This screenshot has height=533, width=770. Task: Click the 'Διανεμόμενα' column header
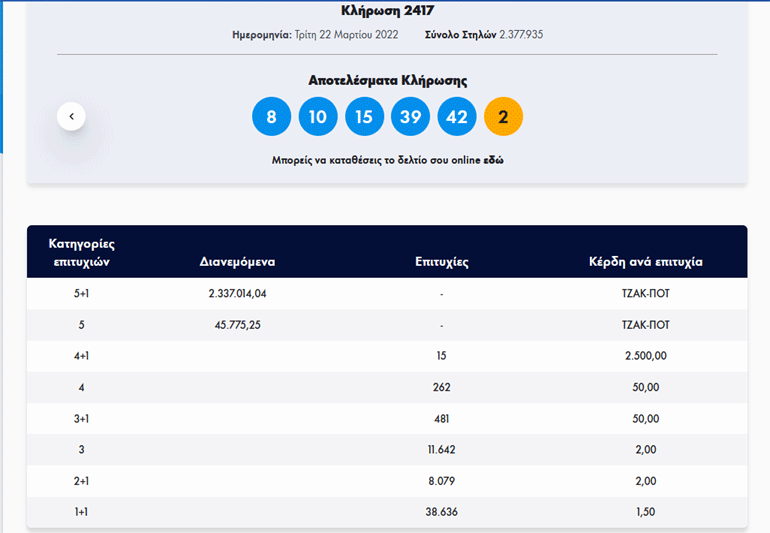238,262
